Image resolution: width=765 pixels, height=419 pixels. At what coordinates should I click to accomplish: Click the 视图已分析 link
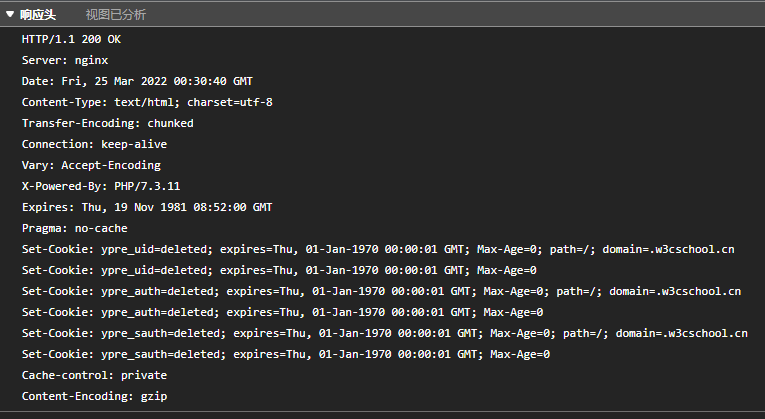point(115,15)
